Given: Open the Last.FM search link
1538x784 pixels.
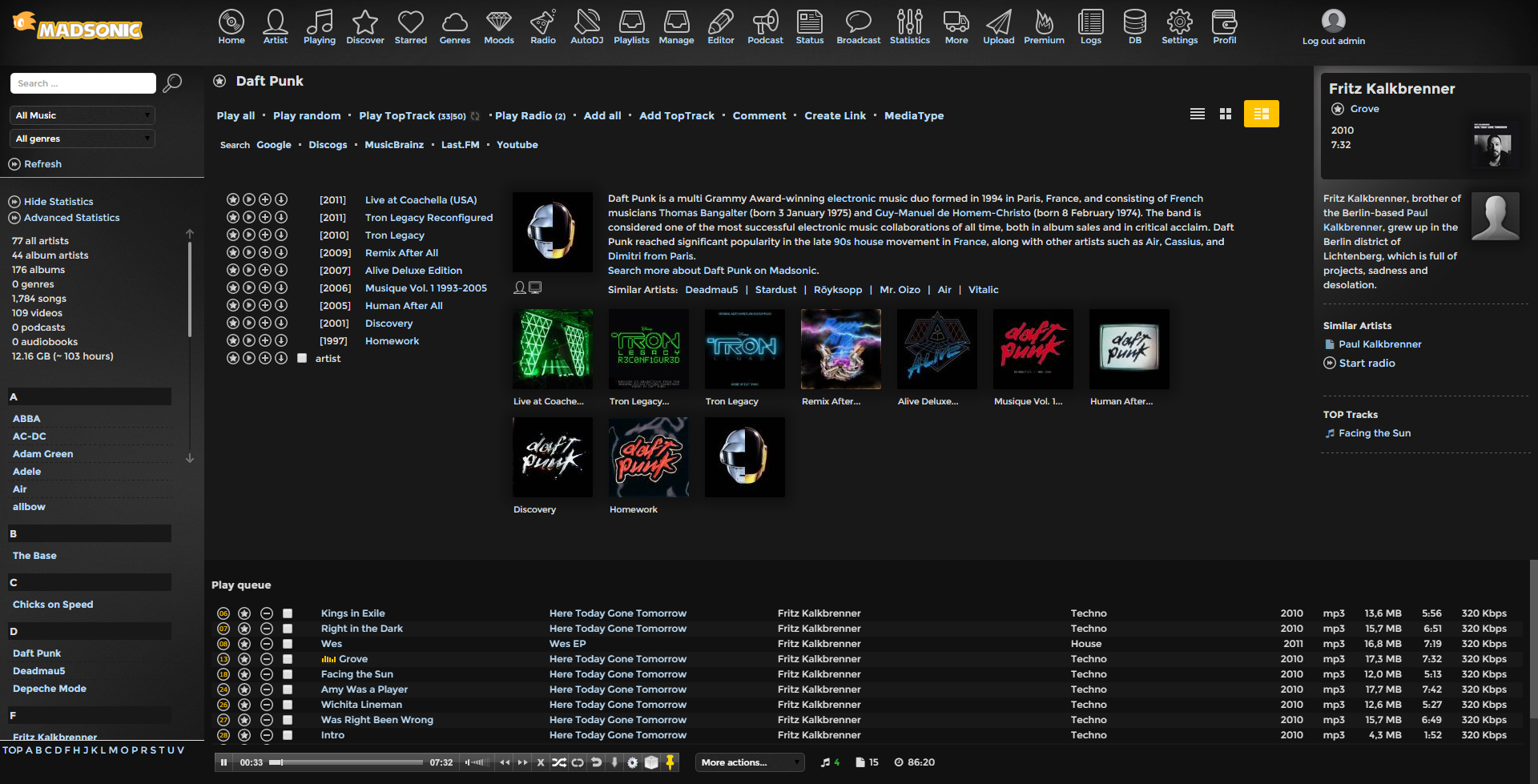Looking at the screenshot, I should (x=460, y=145).
